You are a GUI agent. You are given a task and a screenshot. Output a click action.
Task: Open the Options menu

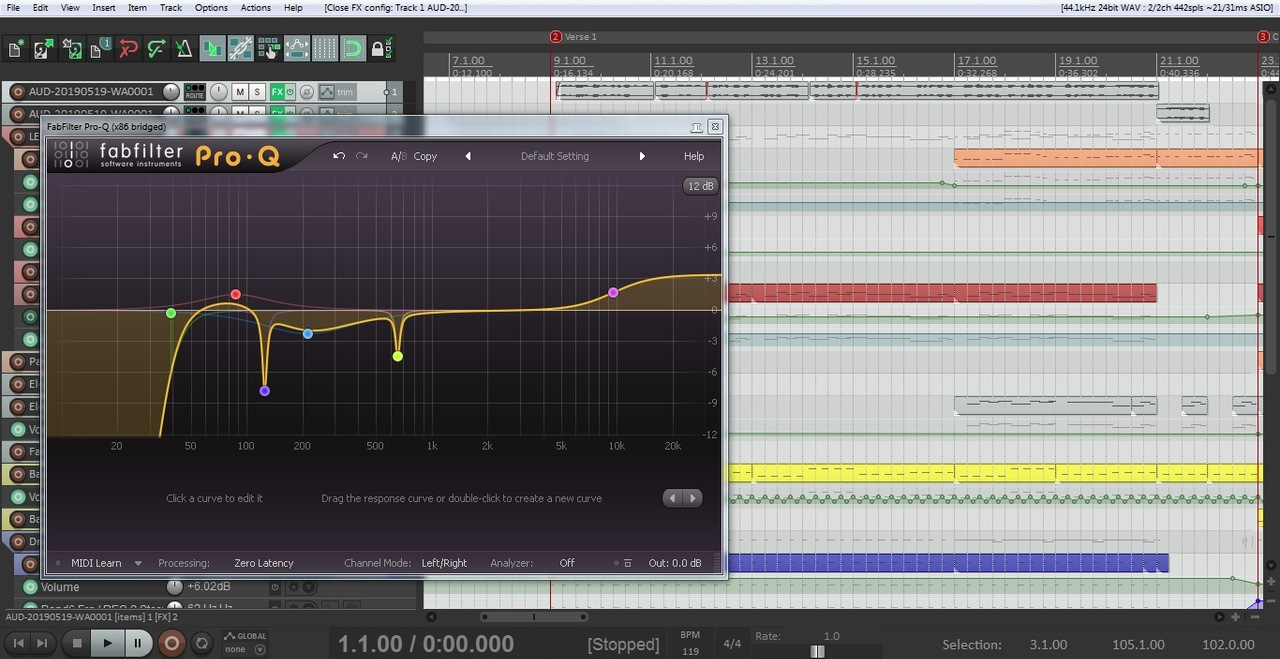(211, 8)
